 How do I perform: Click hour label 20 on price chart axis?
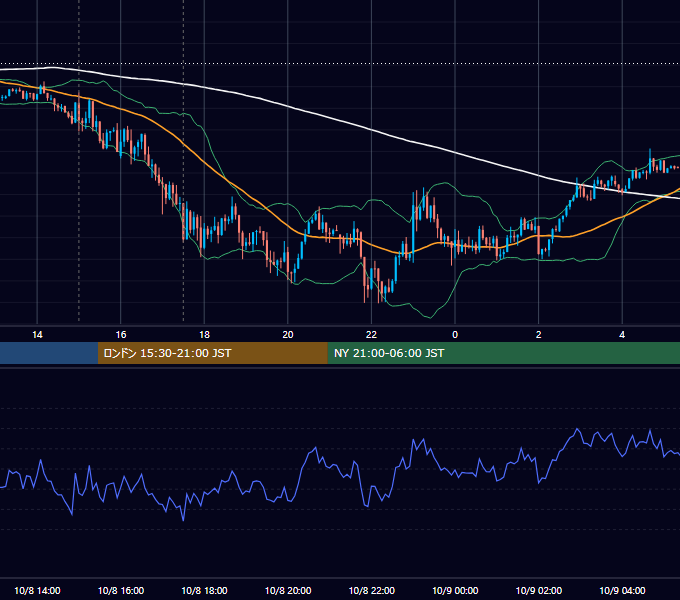tap(288, 335)
